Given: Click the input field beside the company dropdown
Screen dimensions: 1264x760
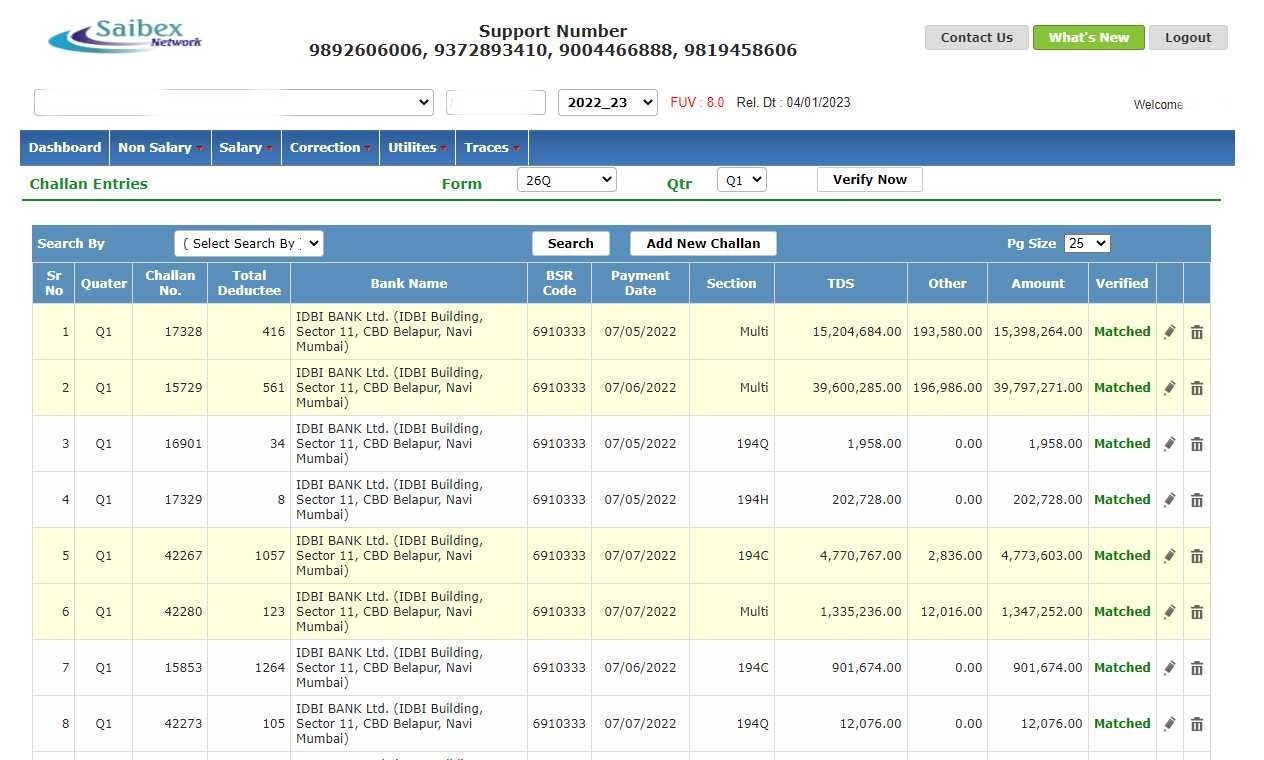Looking at the screenshot, I should pyautogui.click(x=495, y=101).
